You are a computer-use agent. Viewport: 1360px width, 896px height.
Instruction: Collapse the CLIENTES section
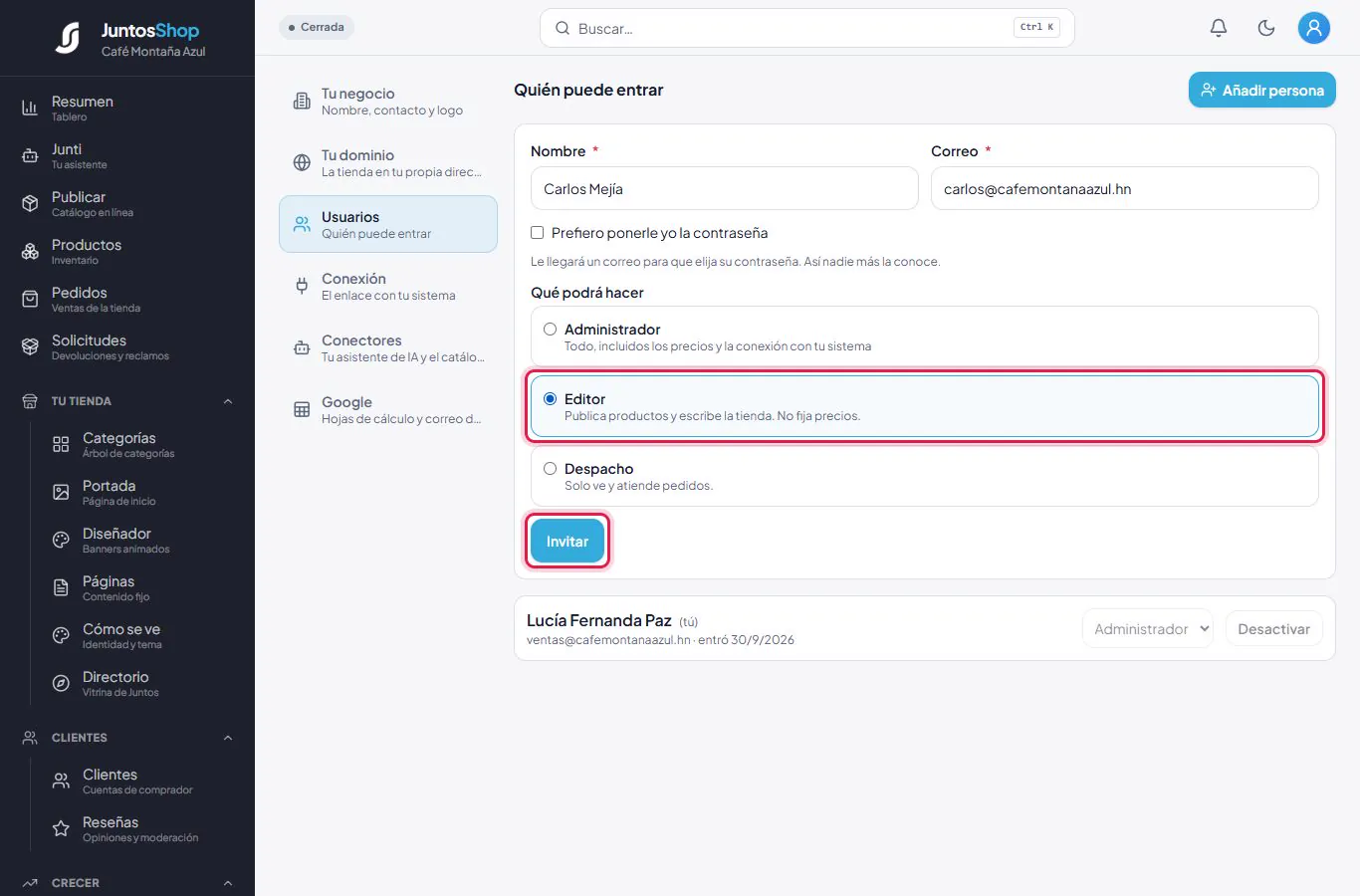pos(228,738)
